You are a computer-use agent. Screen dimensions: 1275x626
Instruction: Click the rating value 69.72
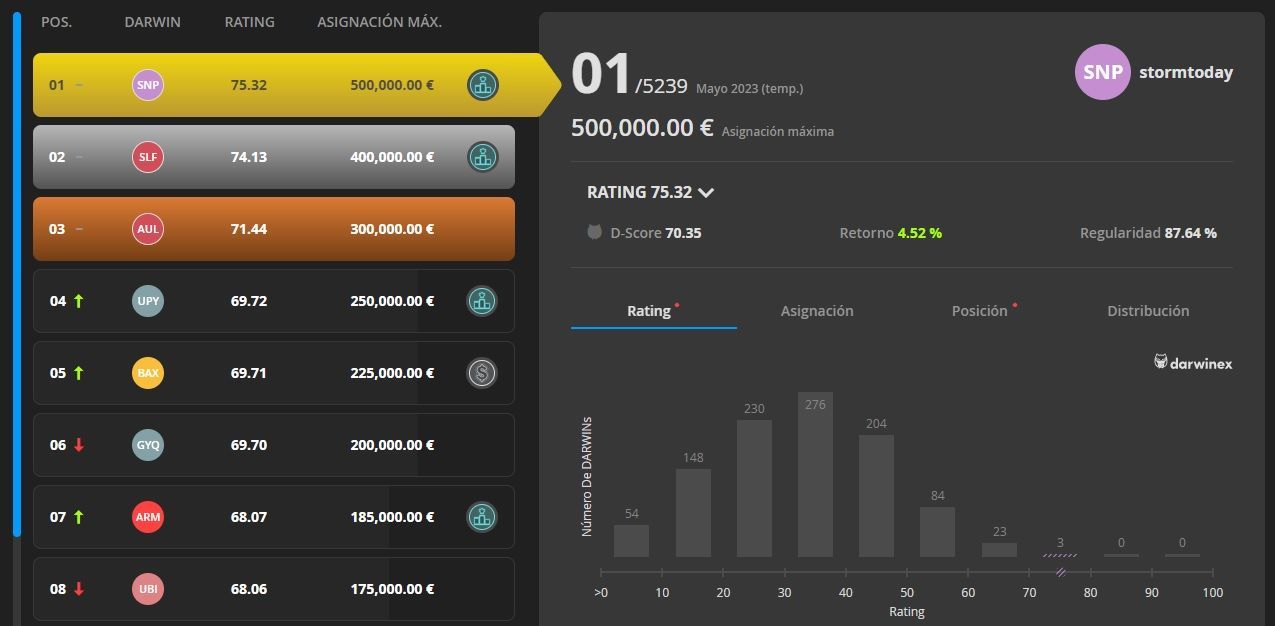(x=249, y=301)
